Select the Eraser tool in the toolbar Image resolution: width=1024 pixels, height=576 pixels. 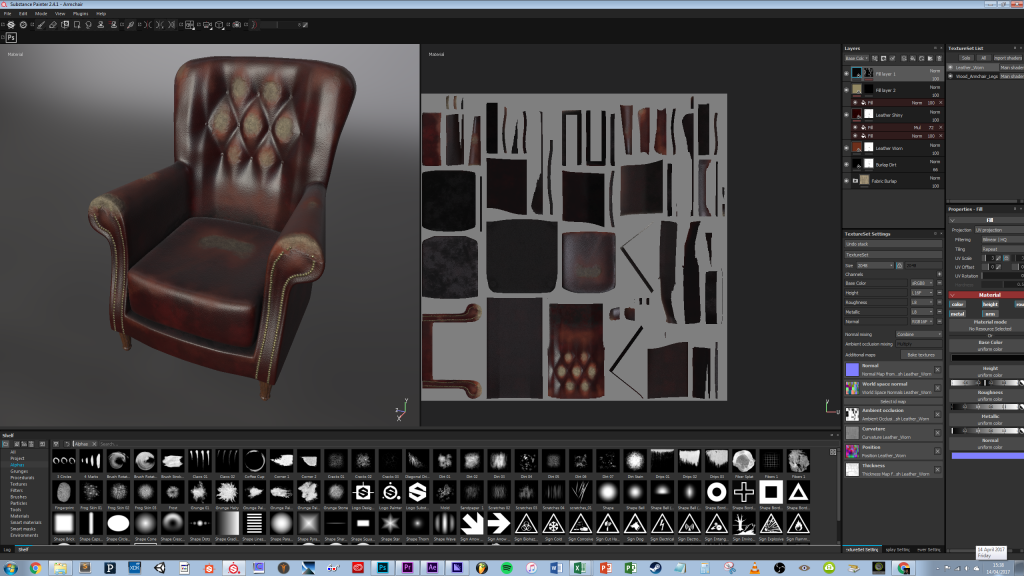point(53,25)
